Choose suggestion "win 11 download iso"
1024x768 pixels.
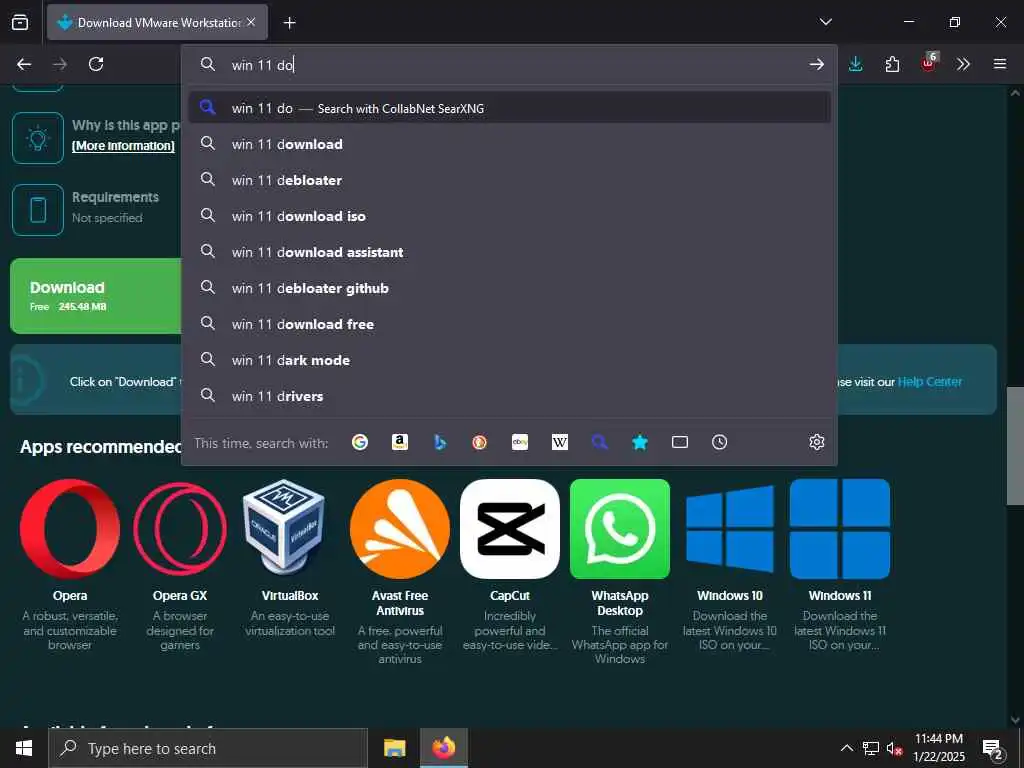pyautogui.click(x=509, y=216)
